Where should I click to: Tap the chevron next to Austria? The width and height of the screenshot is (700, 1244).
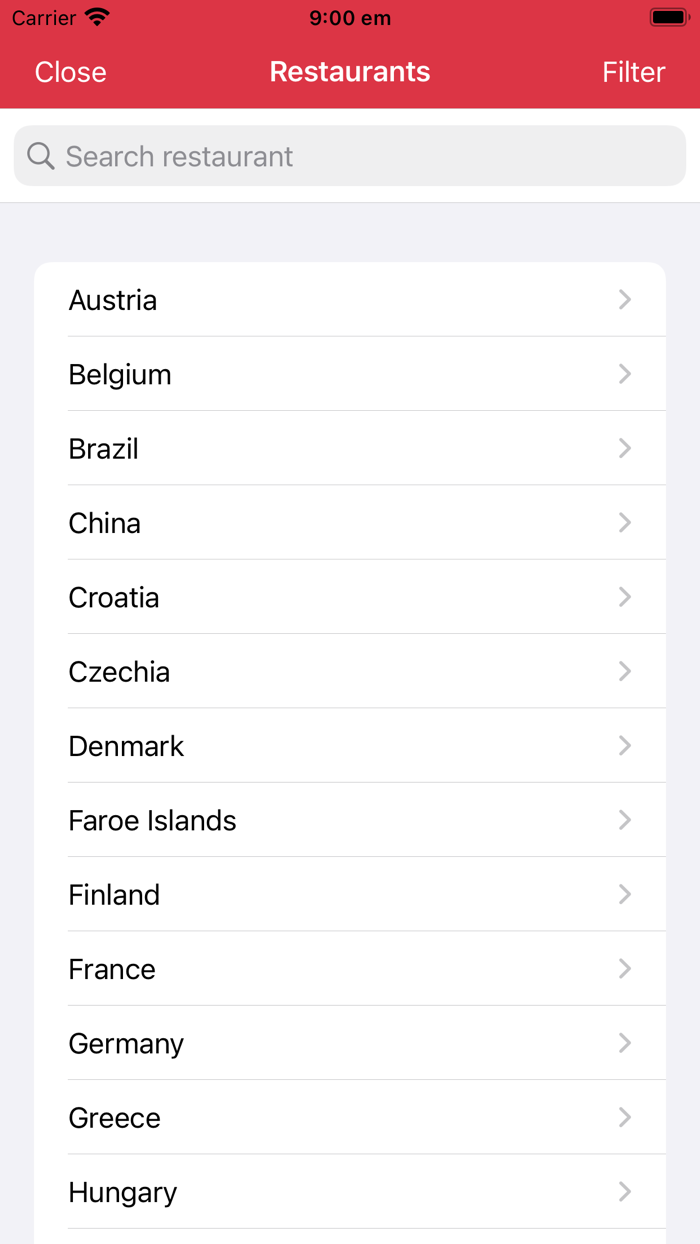[x=625, y=300]
